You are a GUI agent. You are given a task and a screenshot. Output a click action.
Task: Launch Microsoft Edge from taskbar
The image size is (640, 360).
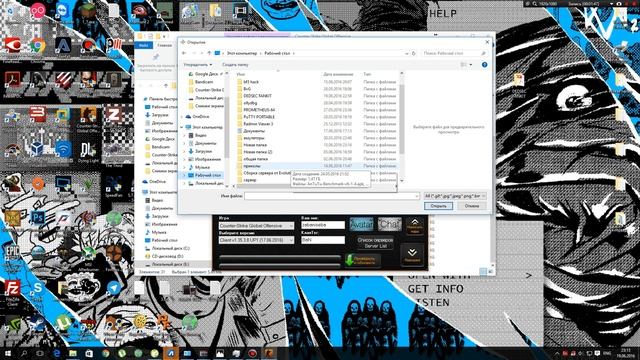point(56,353)
